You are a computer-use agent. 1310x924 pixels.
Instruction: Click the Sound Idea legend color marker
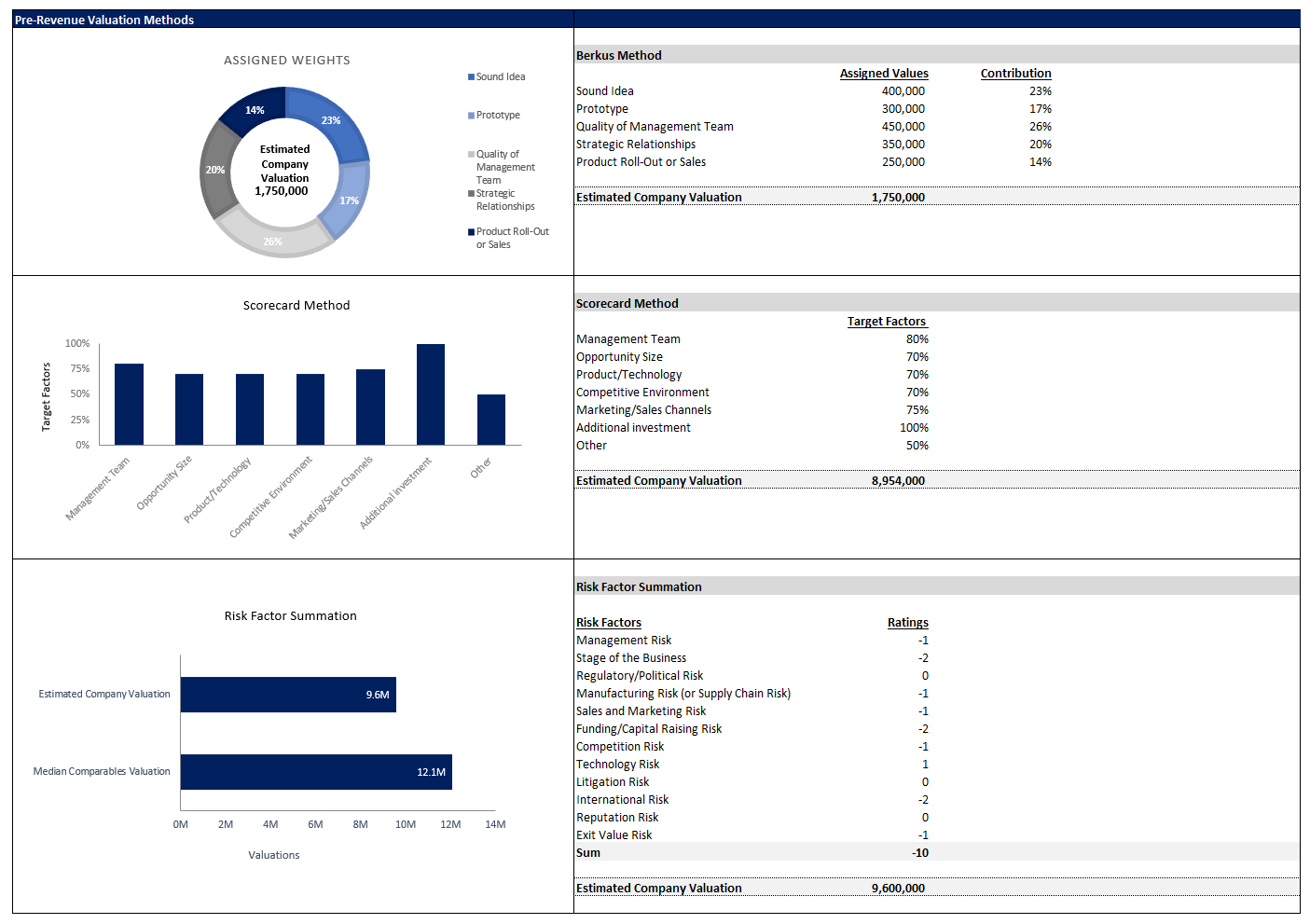click(471, 77)
